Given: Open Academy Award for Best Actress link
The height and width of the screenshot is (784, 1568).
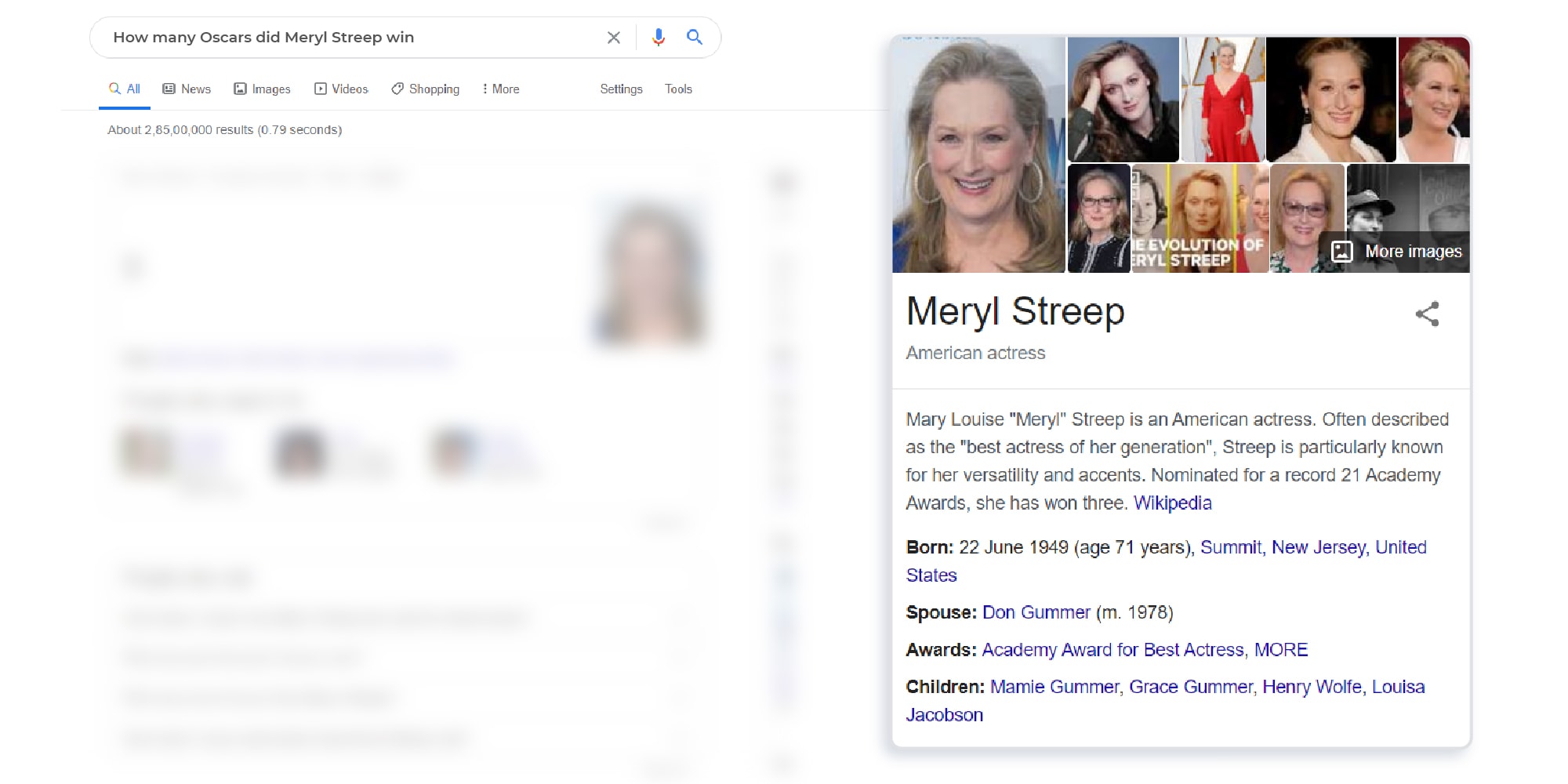Looking at the screenshot, I should click(x=1112, y=650).
